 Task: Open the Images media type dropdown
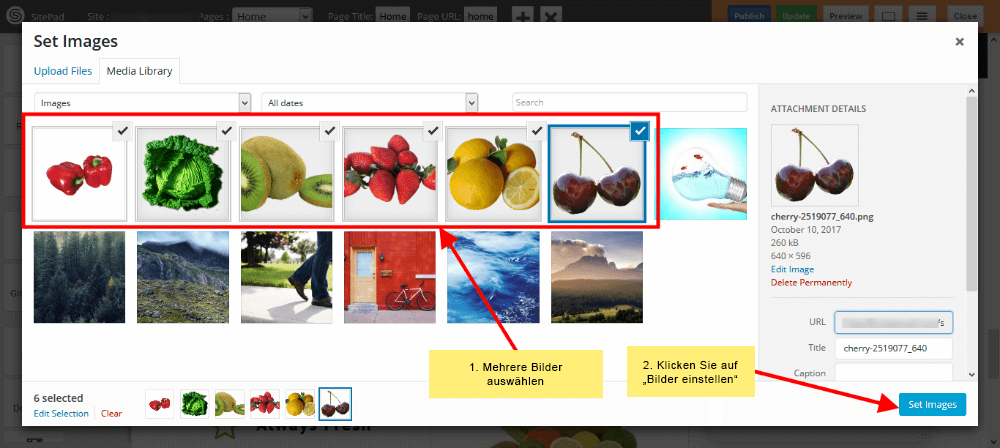click(142, 102)
